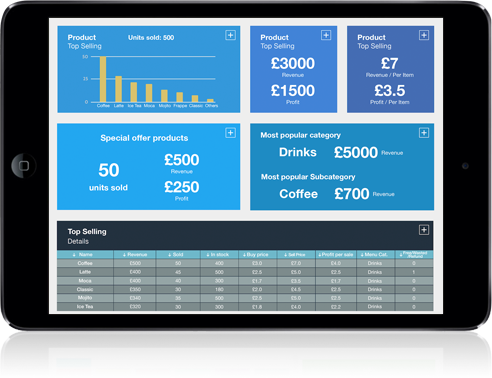Image resolution: width=492 pixels, height=378 pixels.
Task: Sort table by Name column
Action: point(85,254)
